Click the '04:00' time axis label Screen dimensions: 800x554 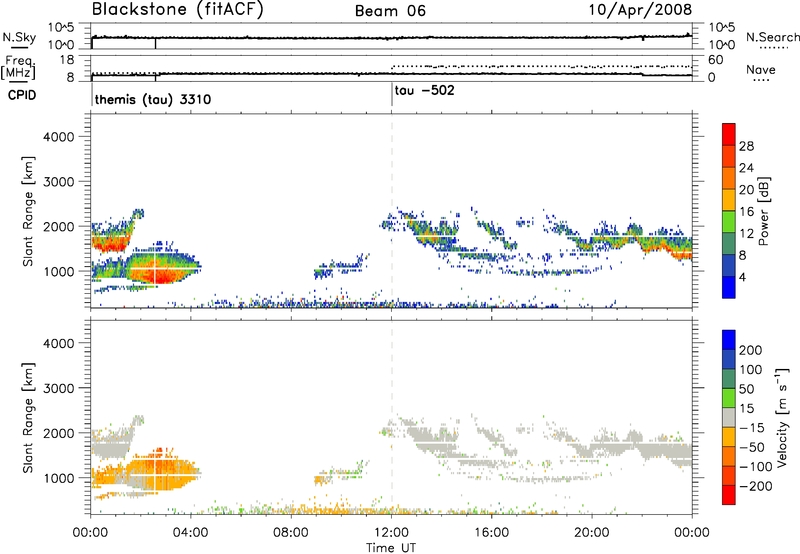click(191, 533)
